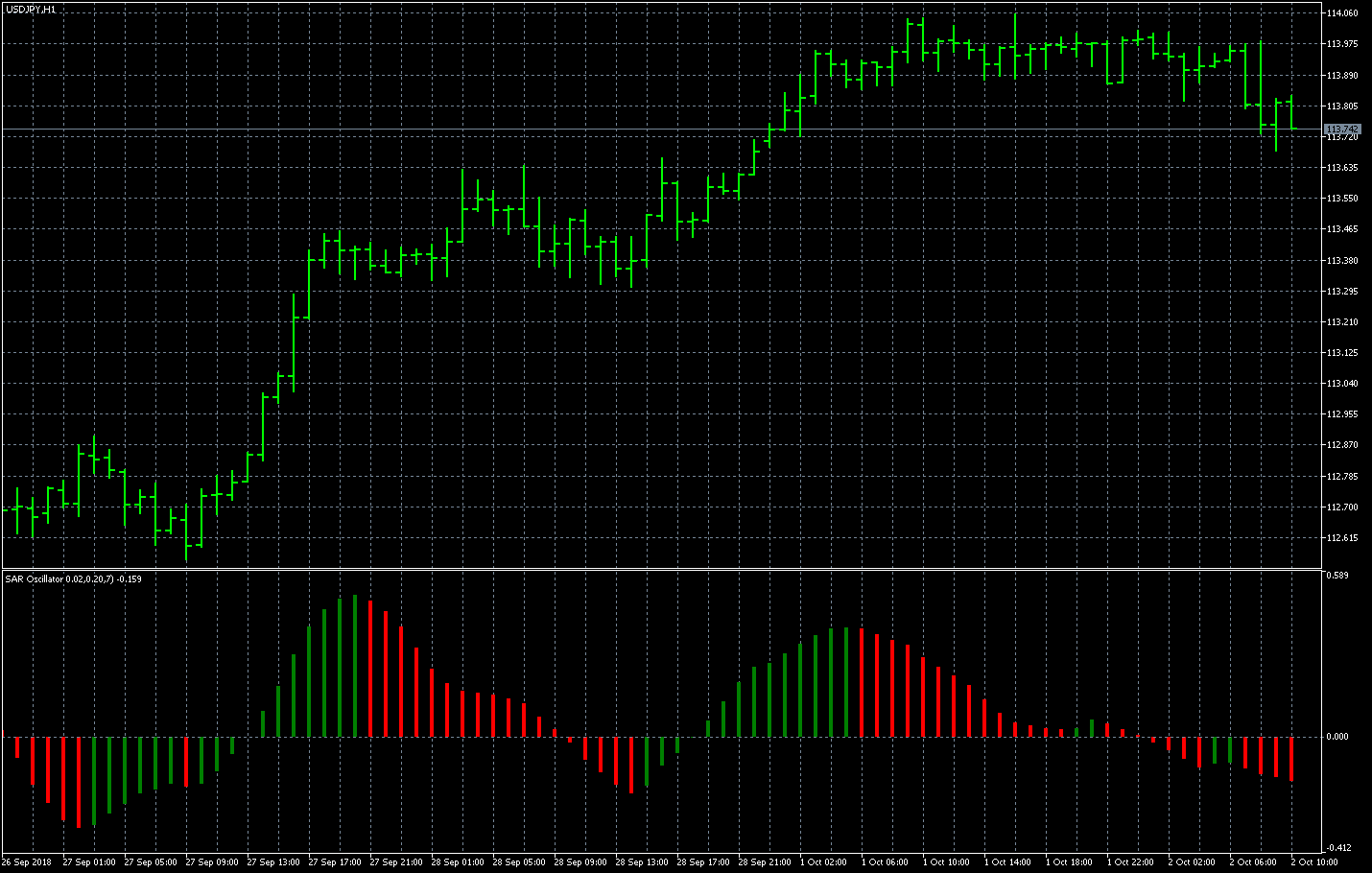Click the 27 Sep 13:00 time label
Image resolution: width=1372 pixels, height=873 pixels.
click(273, 862)
